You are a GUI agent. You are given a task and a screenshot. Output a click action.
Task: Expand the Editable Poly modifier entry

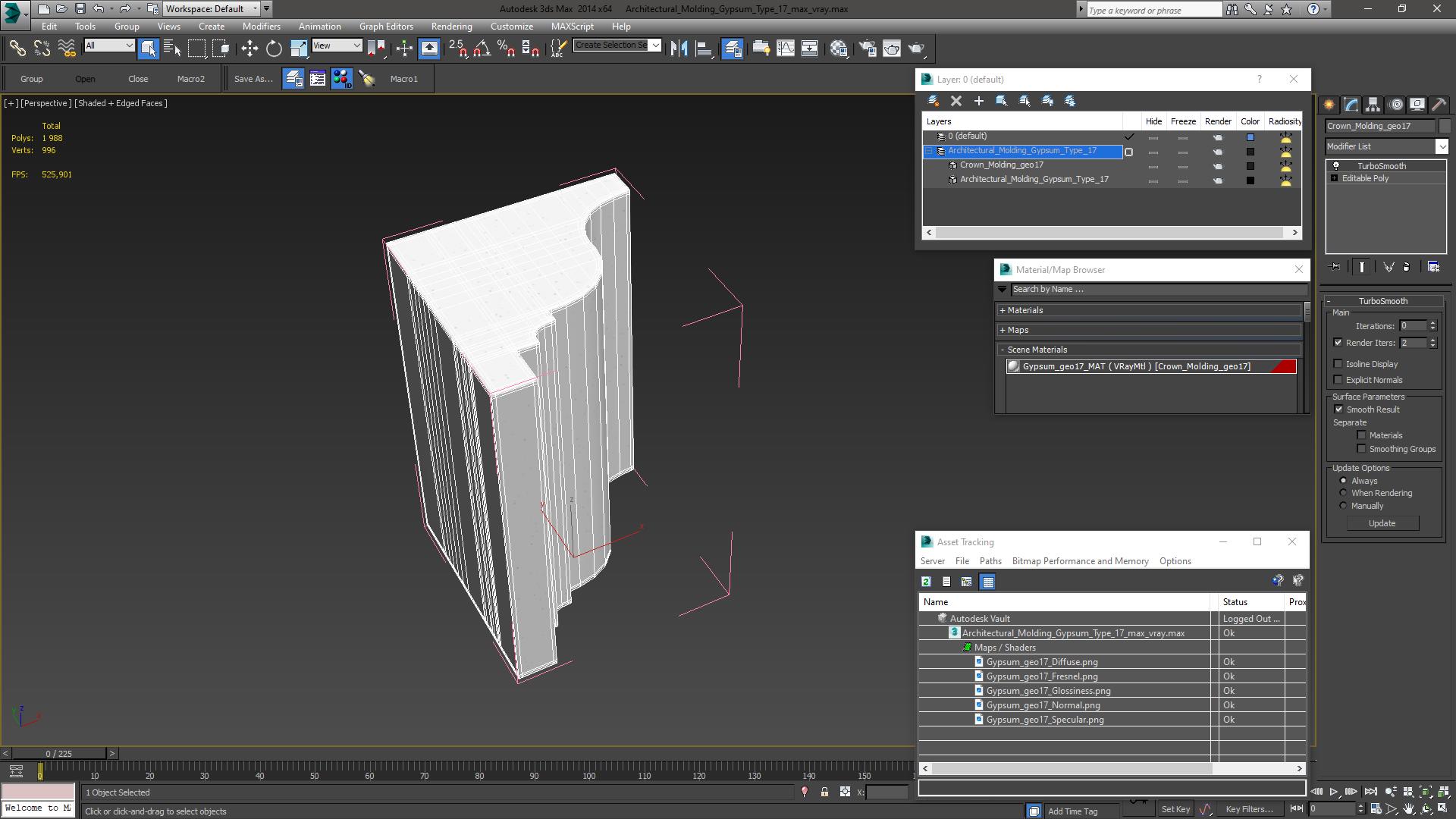pos(1334,178)
